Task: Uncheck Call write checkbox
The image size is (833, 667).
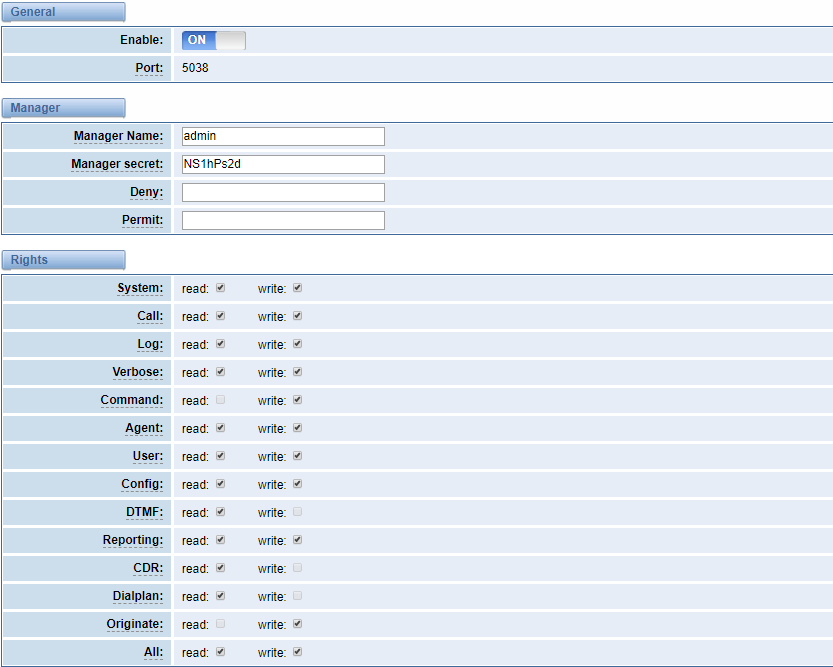Action: coord(298,316)
